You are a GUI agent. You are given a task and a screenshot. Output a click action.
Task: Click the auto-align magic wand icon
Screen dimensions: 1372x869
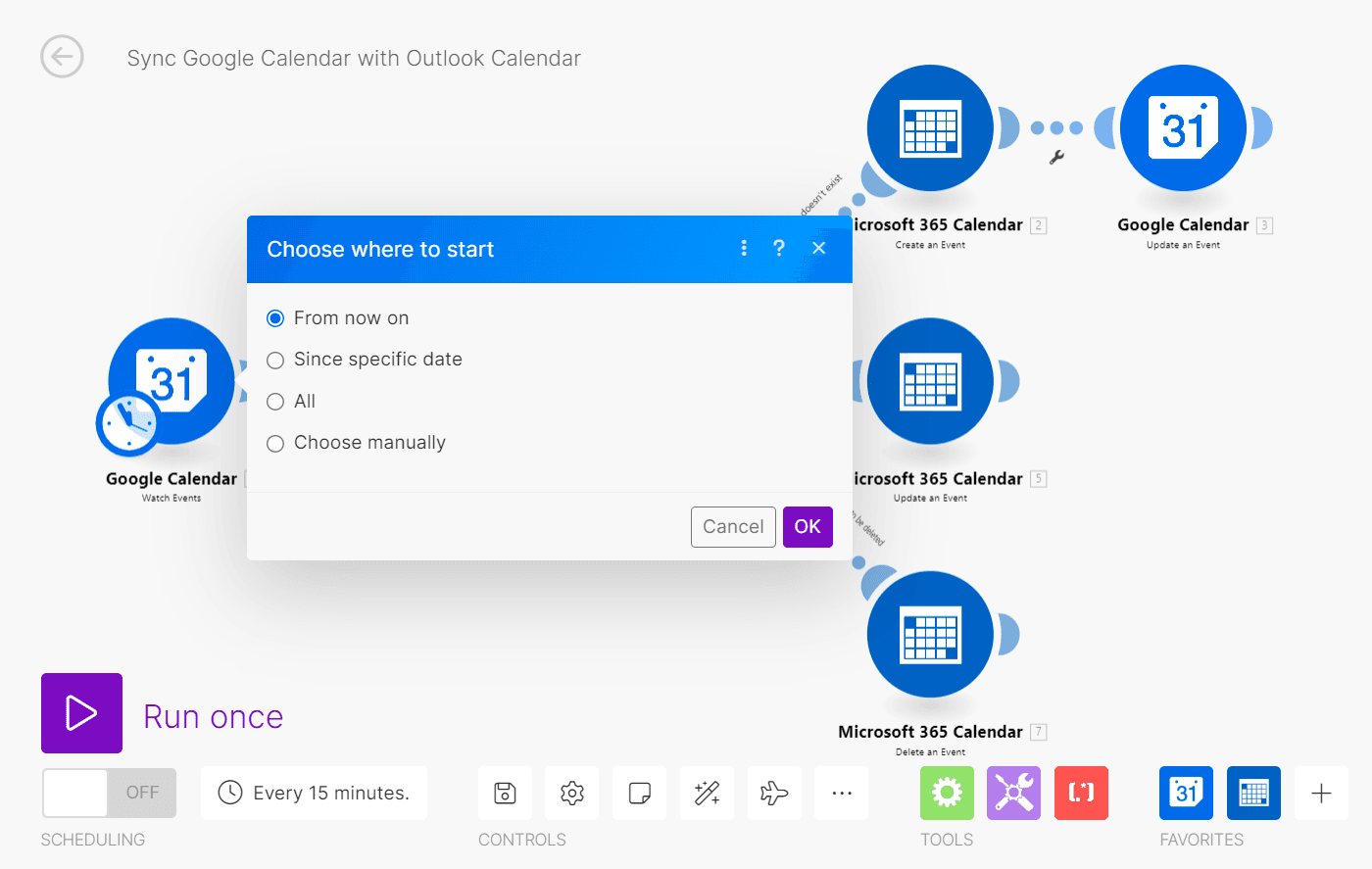tap(707, 793)
